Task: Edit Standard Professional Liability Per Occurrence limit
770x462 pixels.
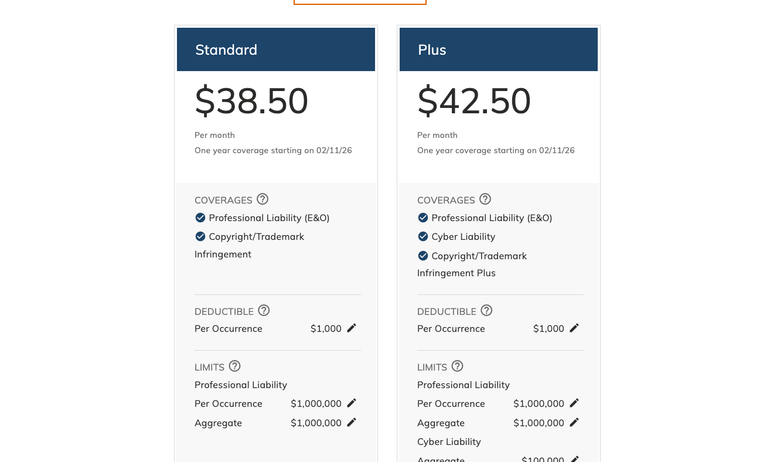Action: tap(352, 403)
